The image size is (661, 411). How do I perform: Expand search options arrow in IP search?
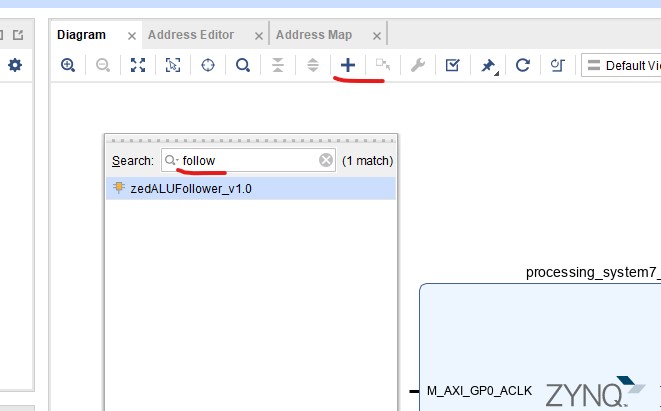(172, 160)
